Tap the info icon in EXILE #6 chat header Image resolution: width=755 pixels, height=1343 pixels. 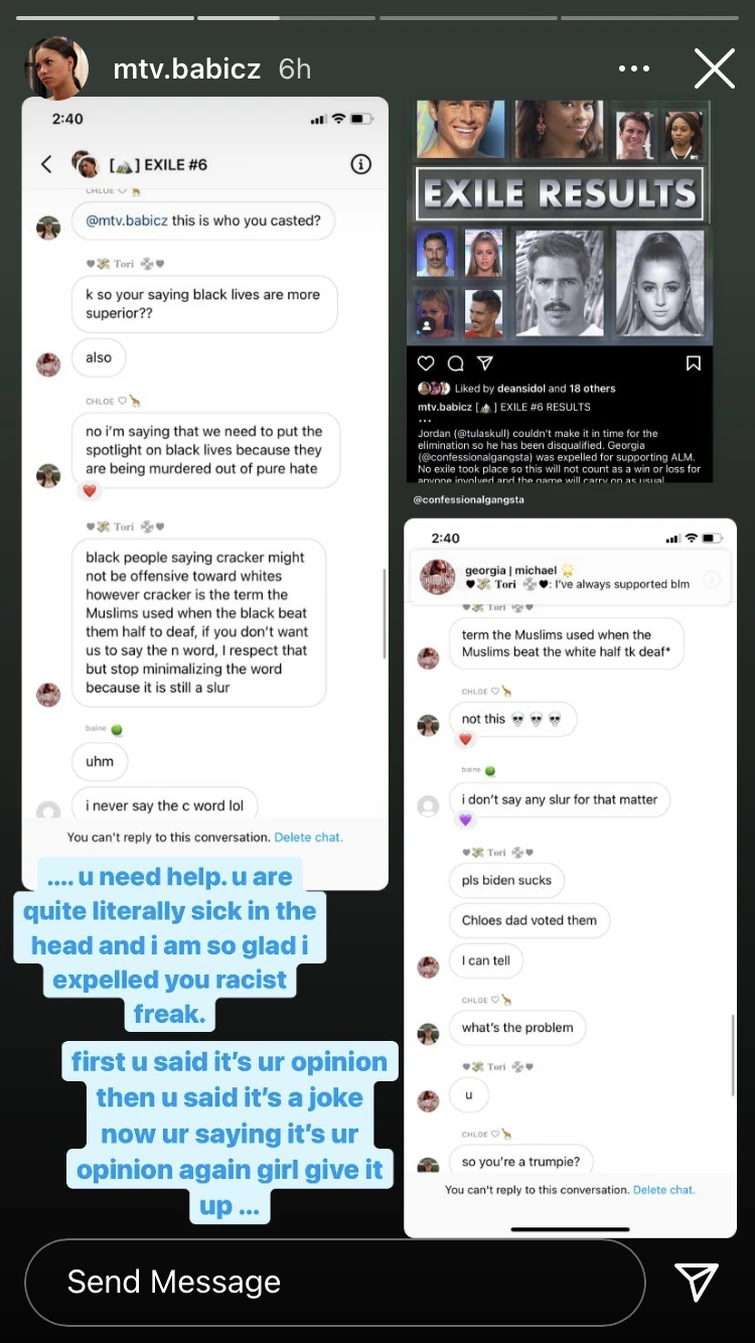[361, 164]
